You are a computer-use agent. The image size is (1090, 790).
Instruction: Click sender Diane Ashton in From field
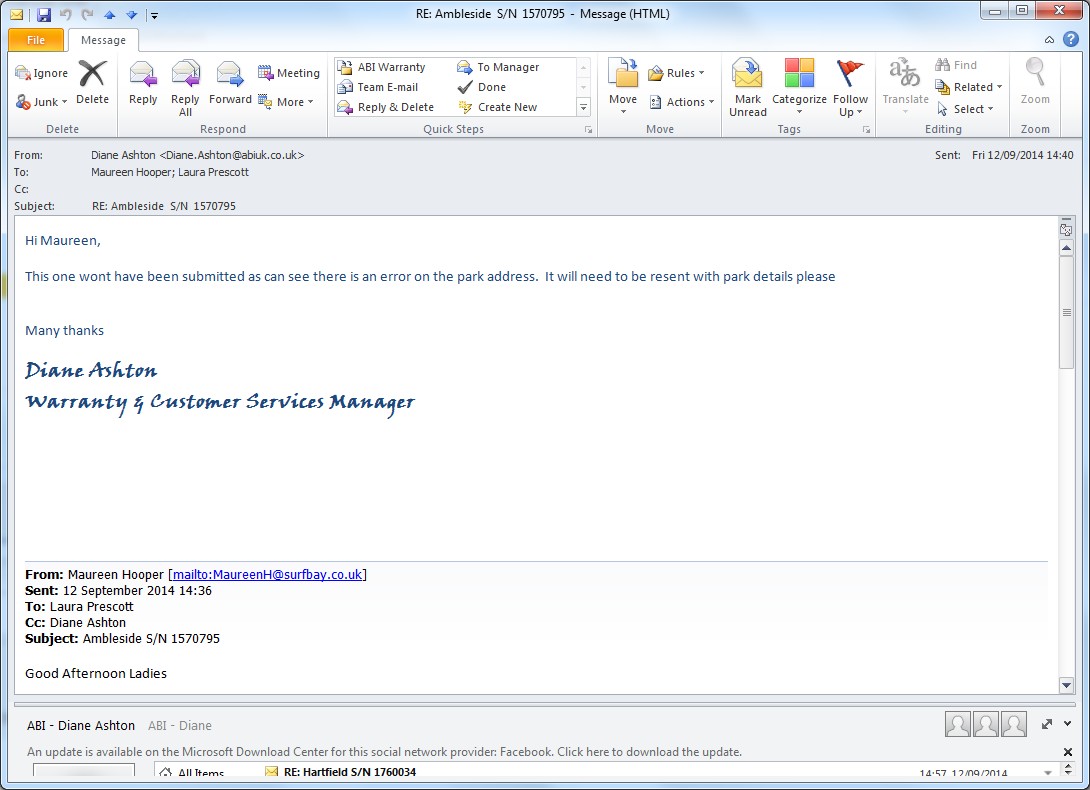[197, 155]
